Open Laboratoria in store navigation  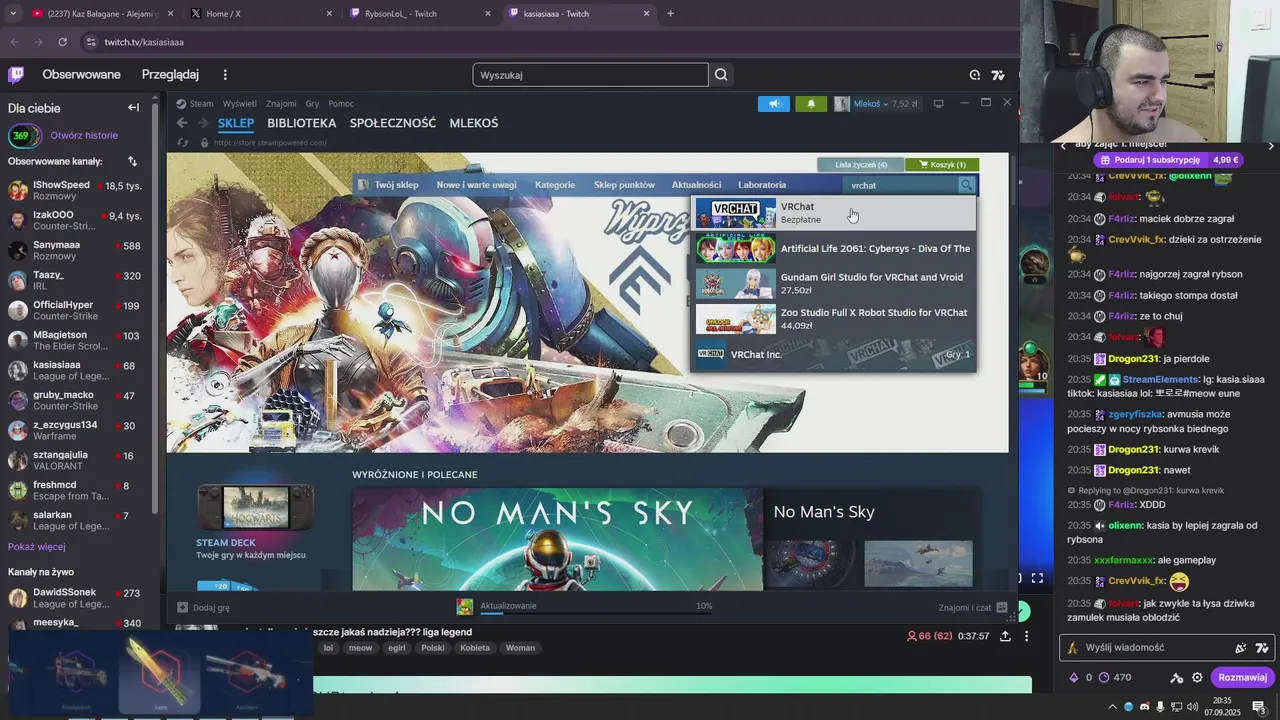point(762,185)
